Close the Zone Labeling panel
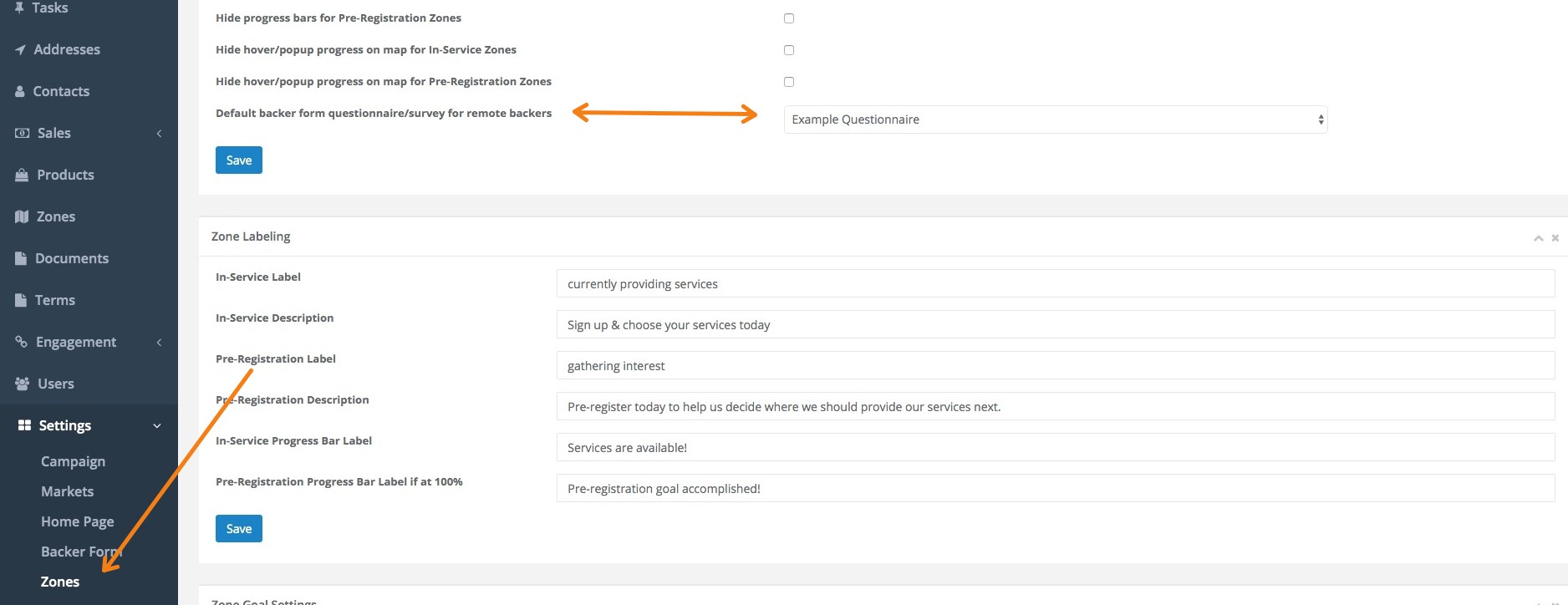 1555,238
